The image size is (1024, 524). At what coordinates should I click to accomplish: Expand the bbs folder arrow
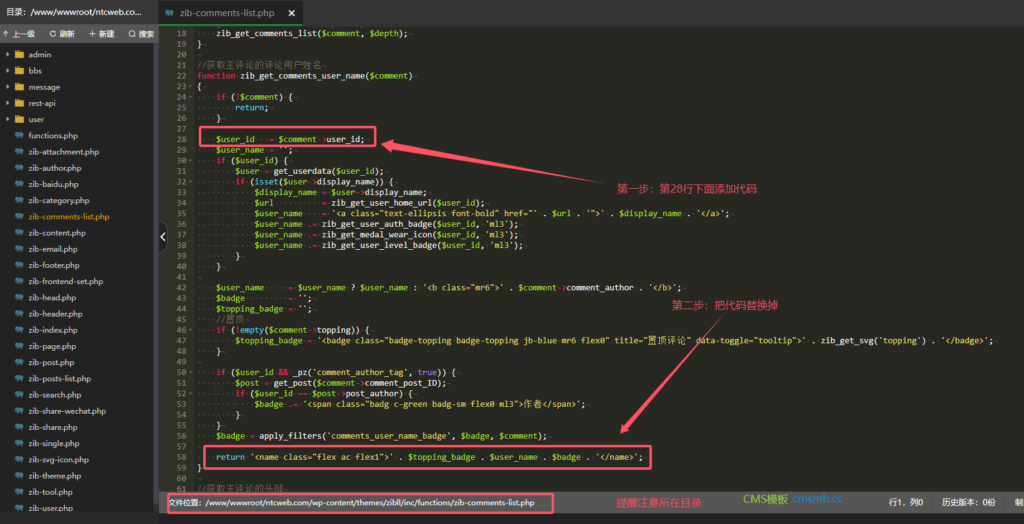click(7, 71)
